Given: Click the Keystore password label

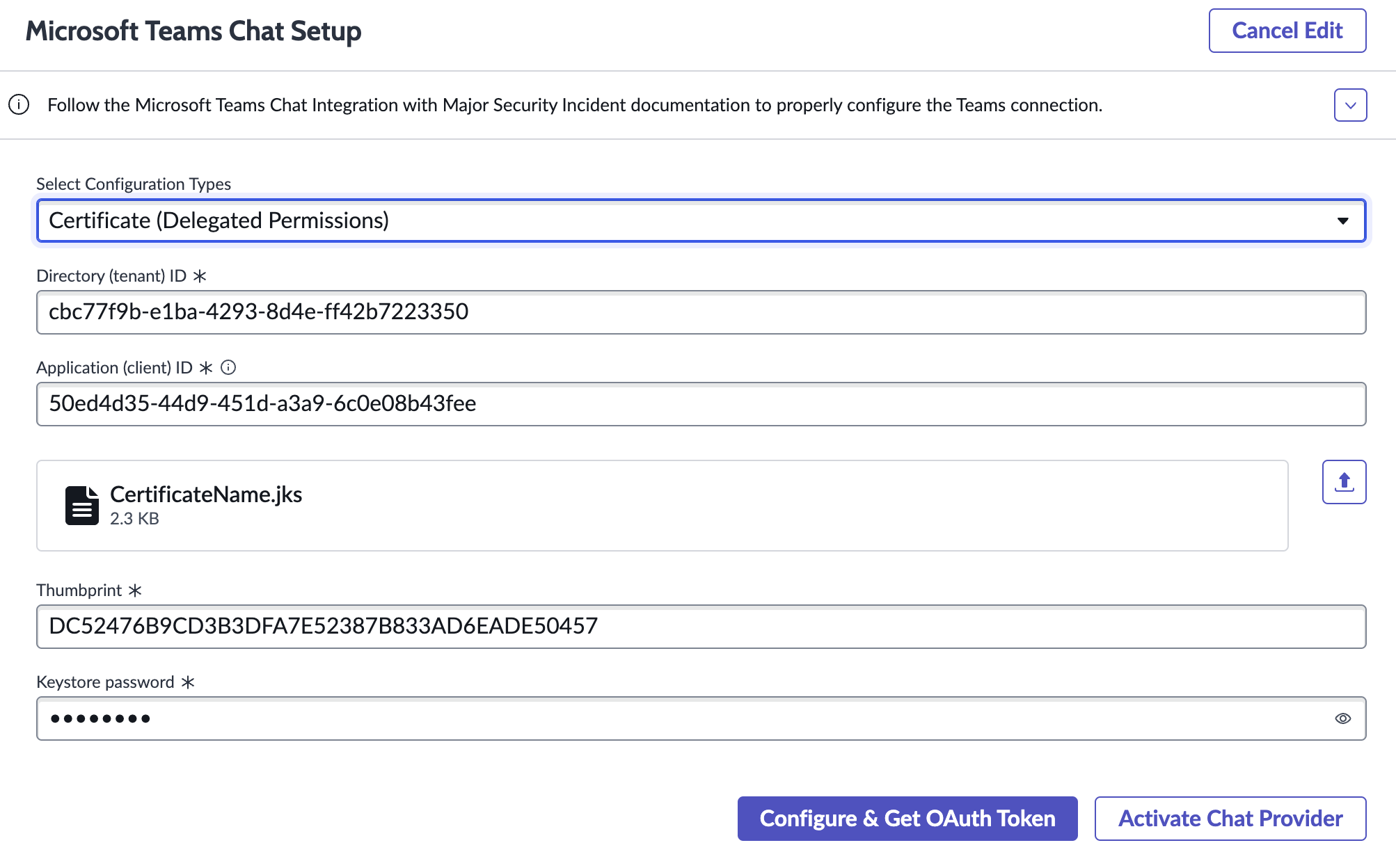Looking at the screenshot, I should click(105, 682).
